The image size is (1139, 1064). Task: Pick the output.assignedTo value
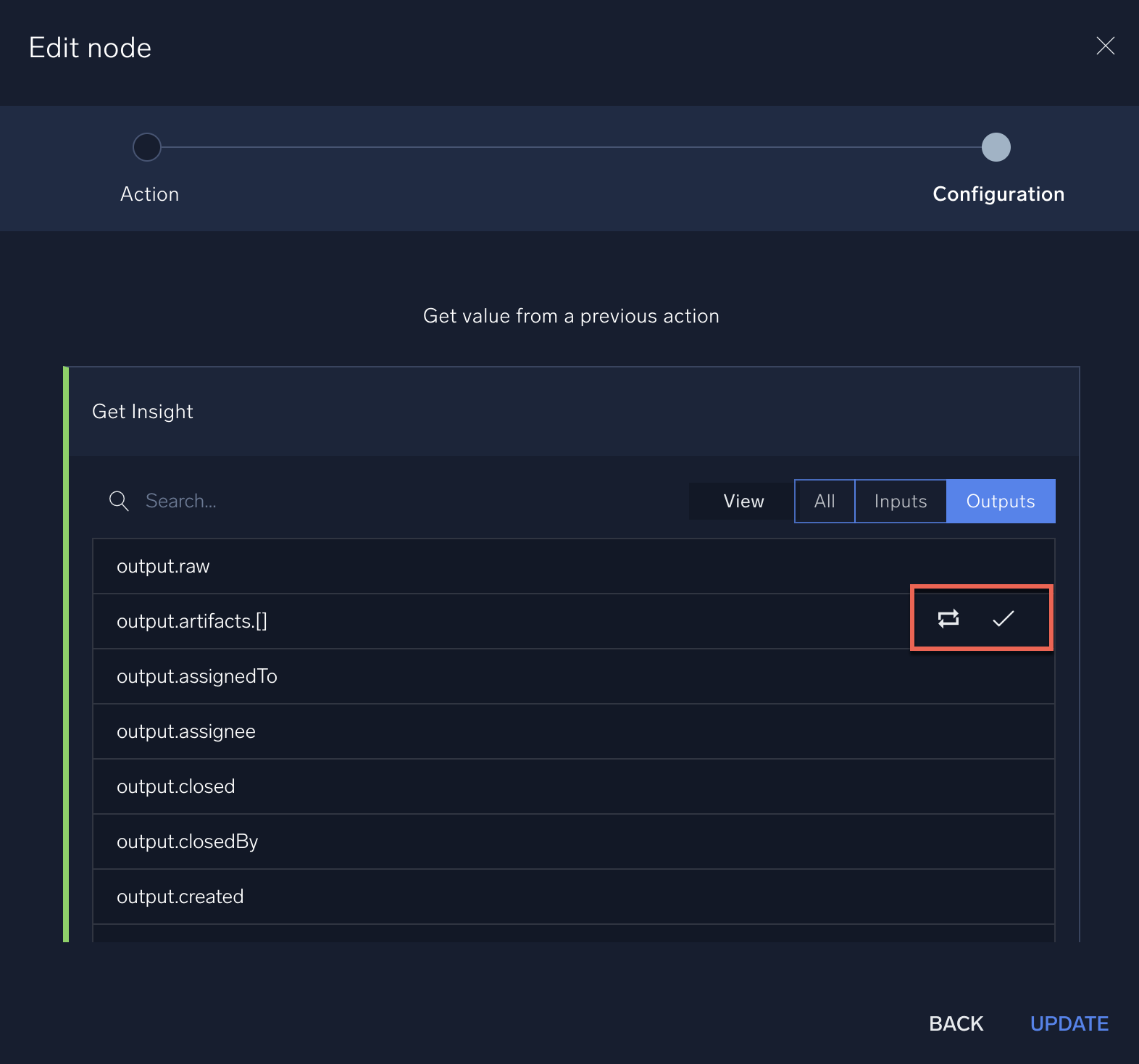pos(197,676)
